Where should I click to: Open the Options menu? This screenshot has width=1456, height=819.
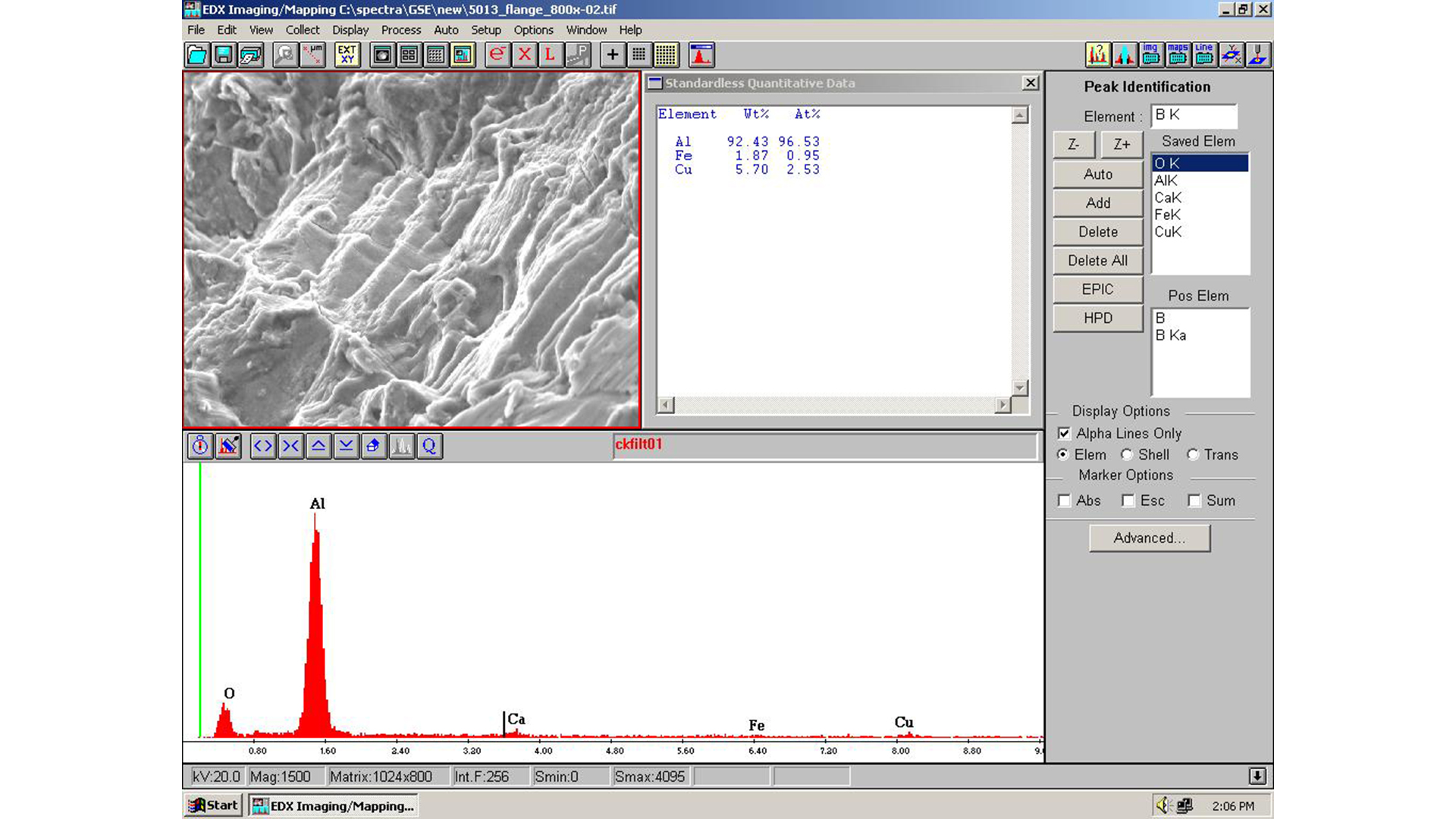pyautogui.click(x=533, y=30)
